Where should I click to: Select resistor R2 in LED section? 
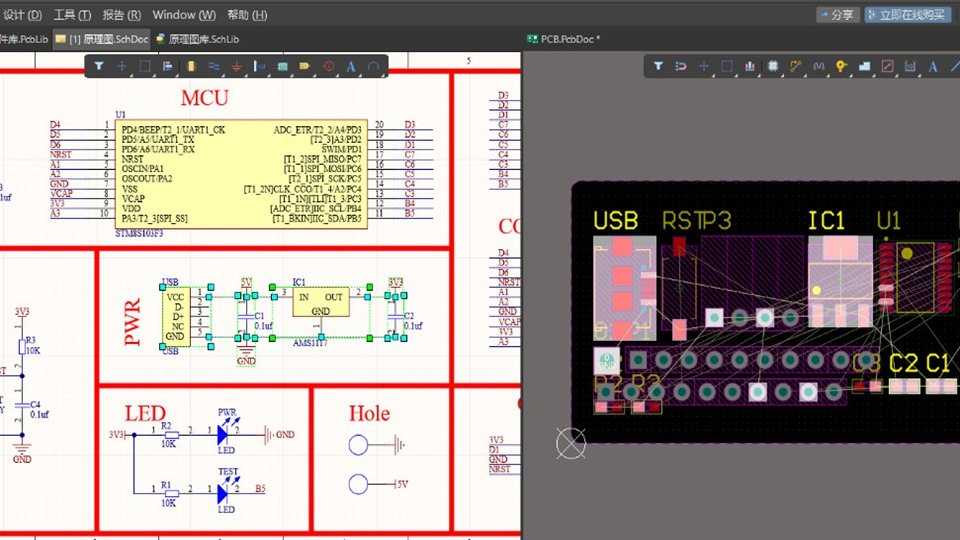pyautogui.click(x=171, y=435)
